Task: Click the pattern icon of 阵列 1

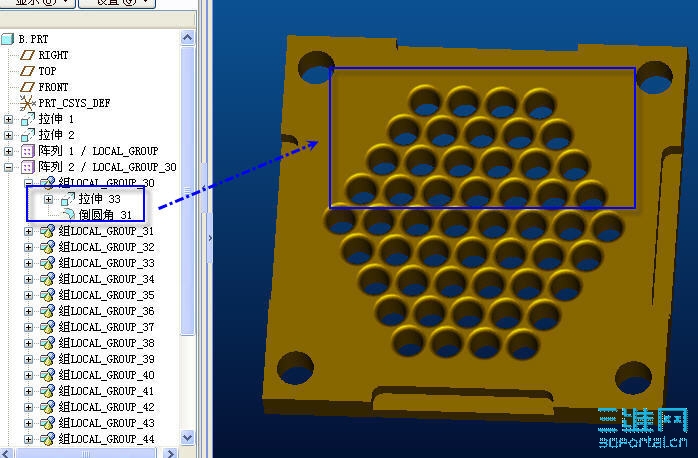Action: point(28,151)
